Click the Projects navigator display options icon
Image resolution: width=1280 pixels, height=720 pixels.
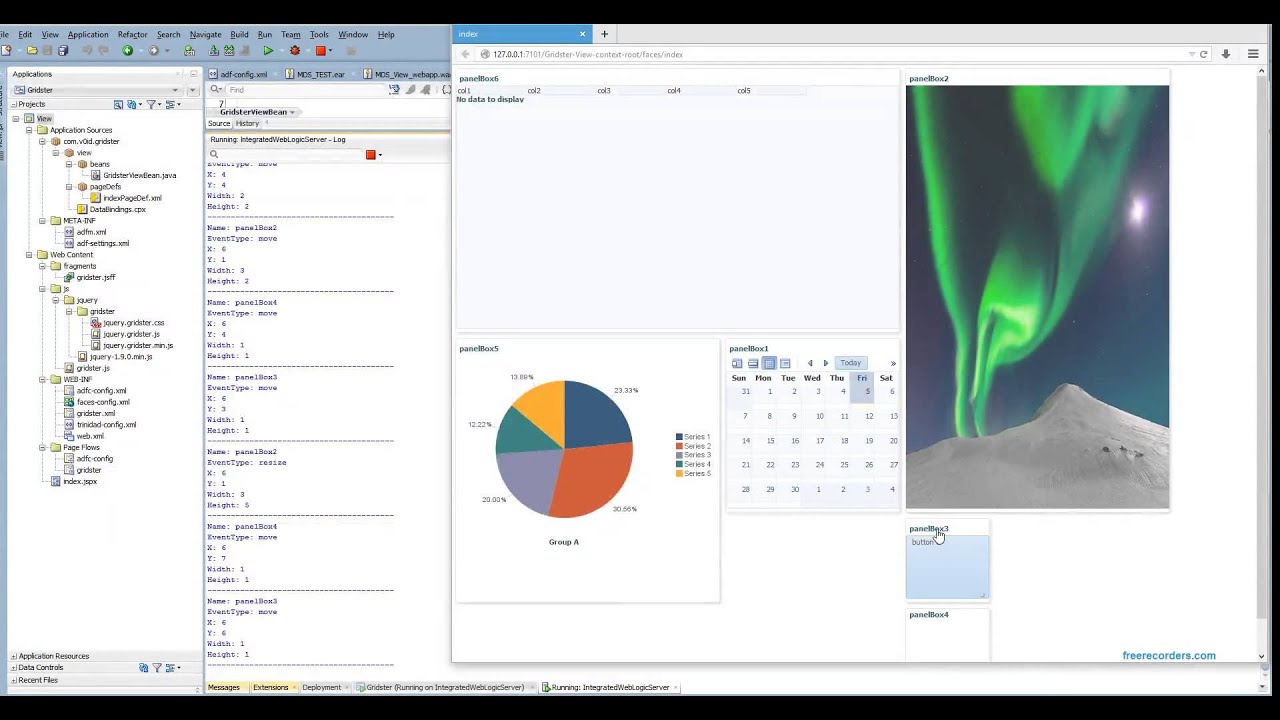tap(170, 104)
